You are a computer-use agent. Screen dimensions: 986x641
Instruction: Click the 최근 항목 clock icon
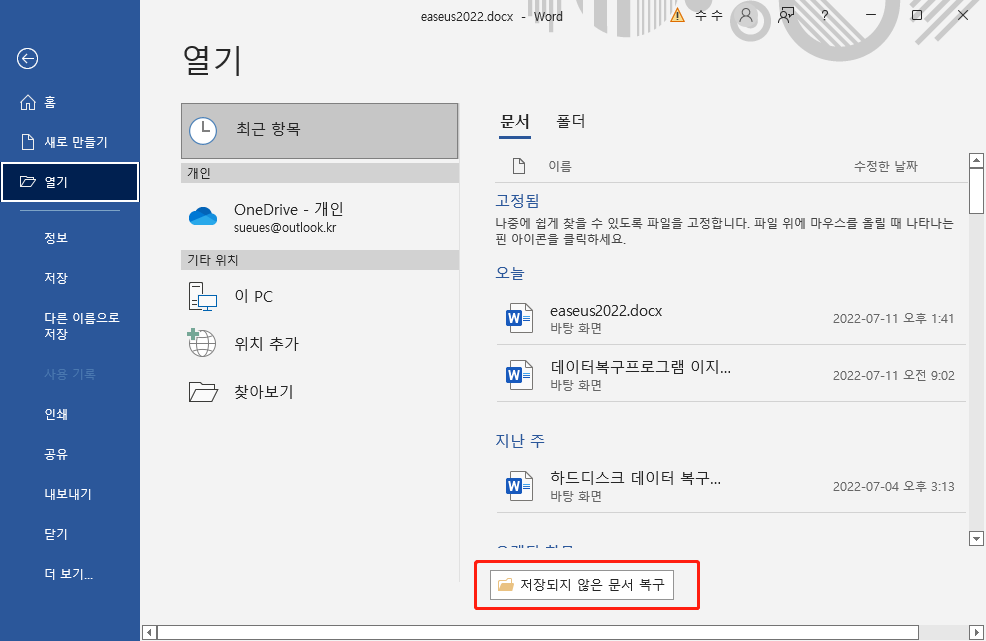[203, 130]
